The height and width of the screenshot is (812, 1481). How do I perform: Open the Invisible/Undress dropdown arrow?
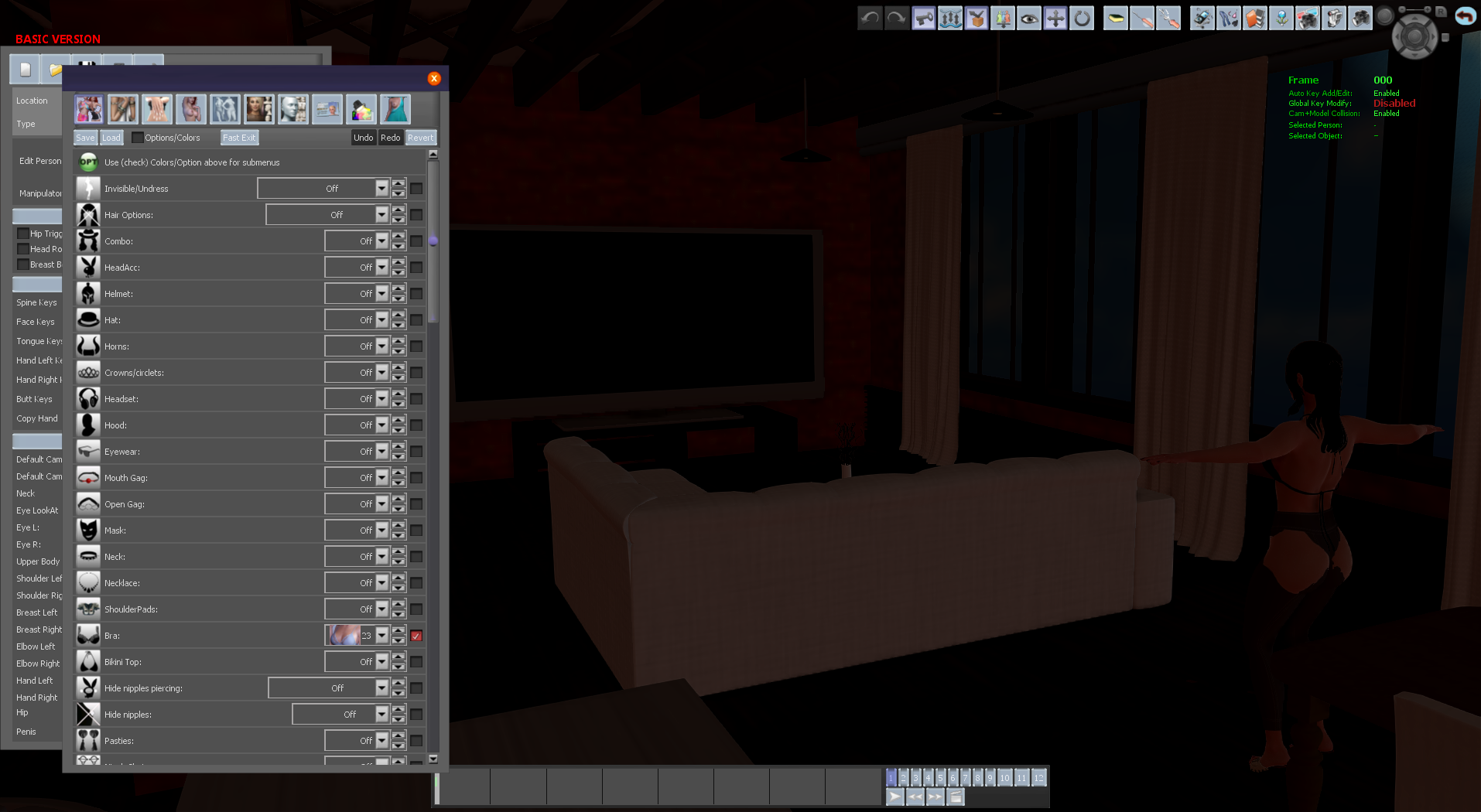pos(381,189)
